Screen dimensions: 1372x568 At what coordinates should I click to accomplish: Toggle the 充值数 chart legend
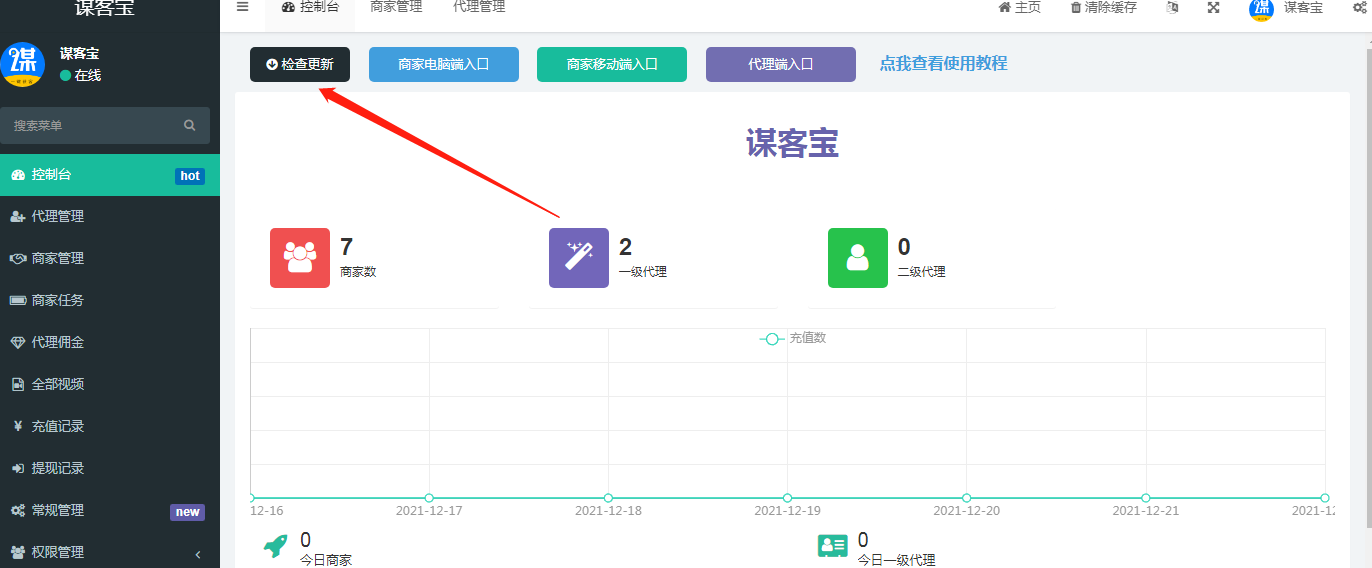point(793,338)
